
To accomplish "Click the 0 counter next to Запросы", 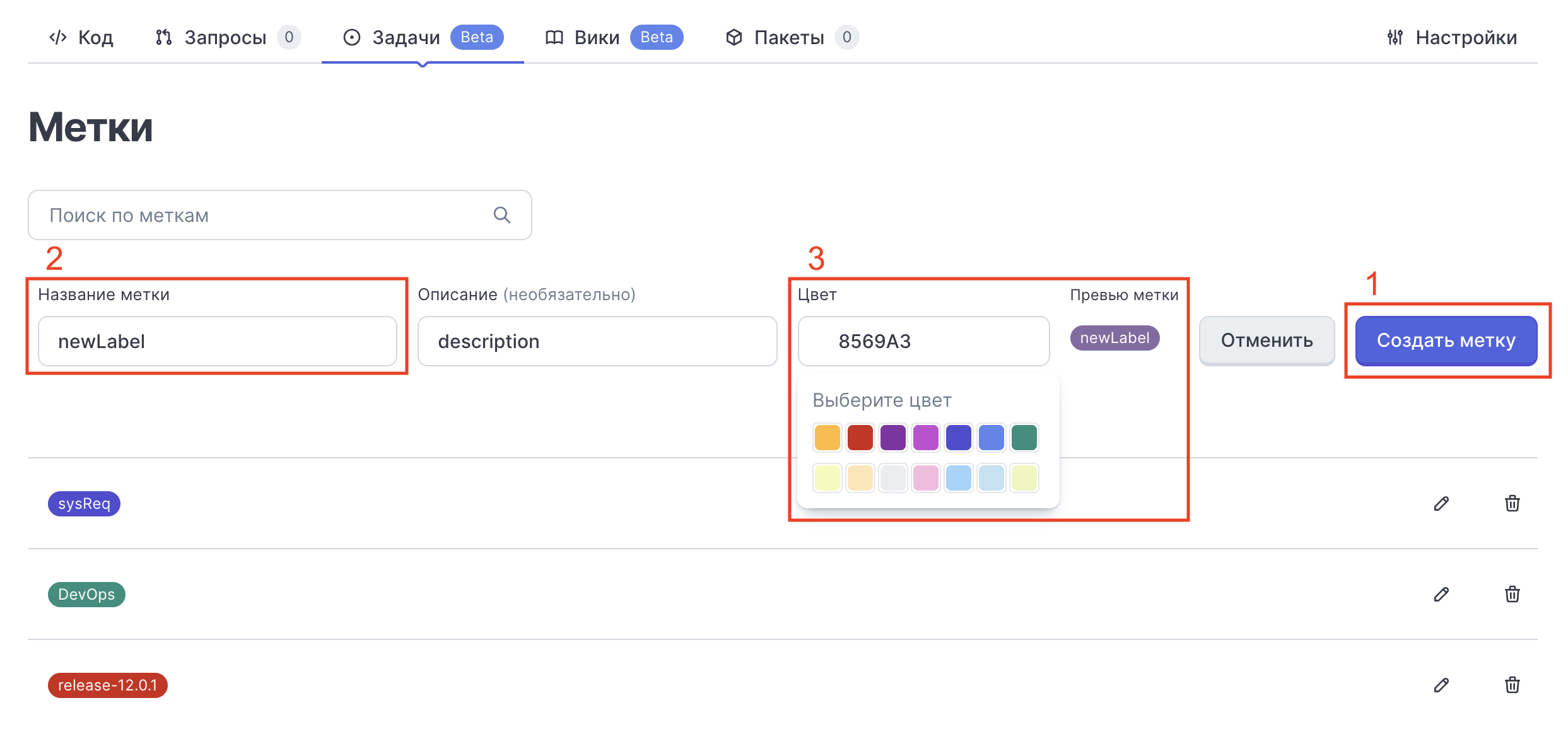I will pos(289,37).
